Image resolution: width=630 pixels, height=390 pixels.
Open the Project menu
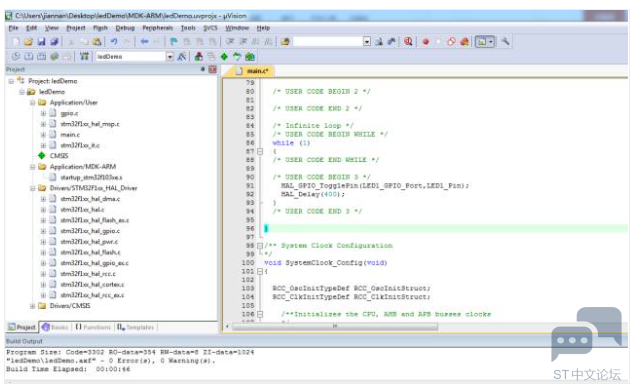pyautogui.click(x=76, y=28)
